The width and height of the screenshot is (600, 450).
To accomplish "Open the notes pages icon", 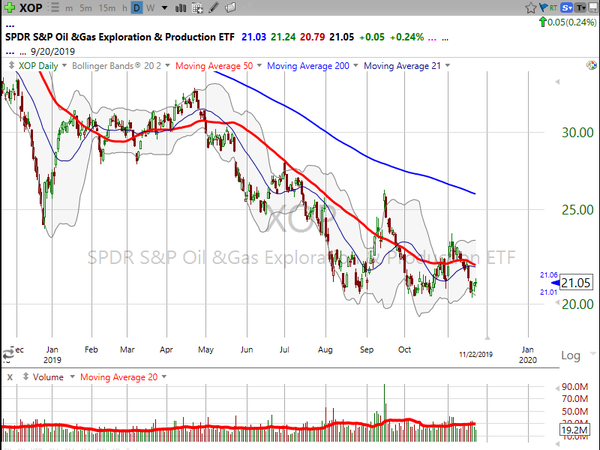I will (231, 8).
